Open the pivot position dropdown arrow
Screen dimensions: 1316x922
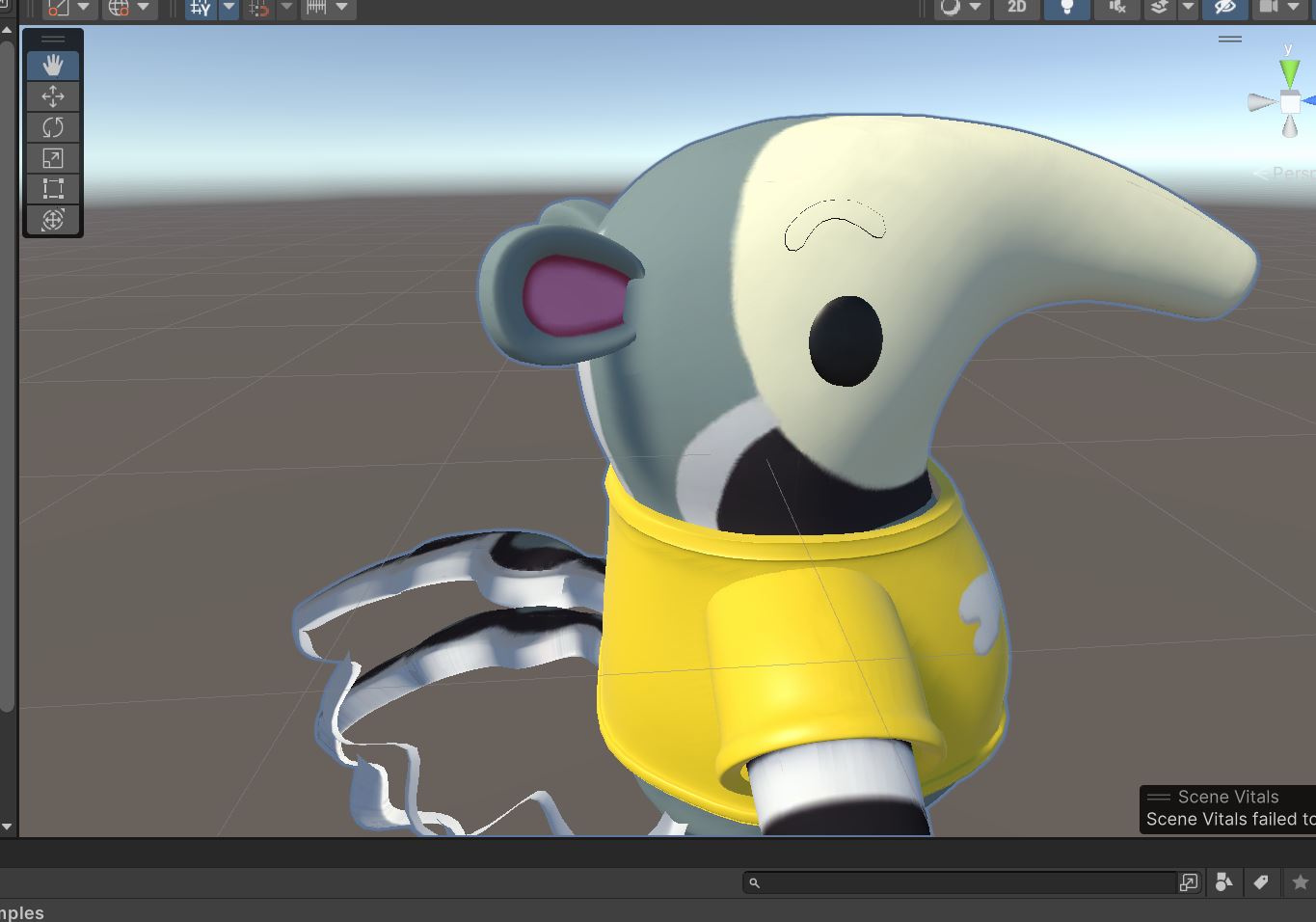(84, 8)
